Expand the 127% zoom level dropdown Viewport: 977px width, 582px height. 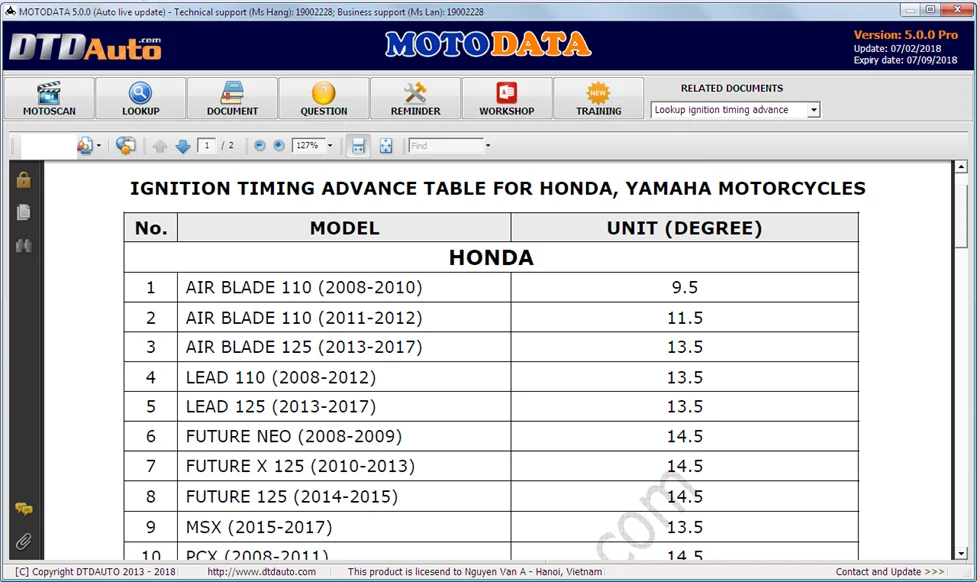pos(329,145)
